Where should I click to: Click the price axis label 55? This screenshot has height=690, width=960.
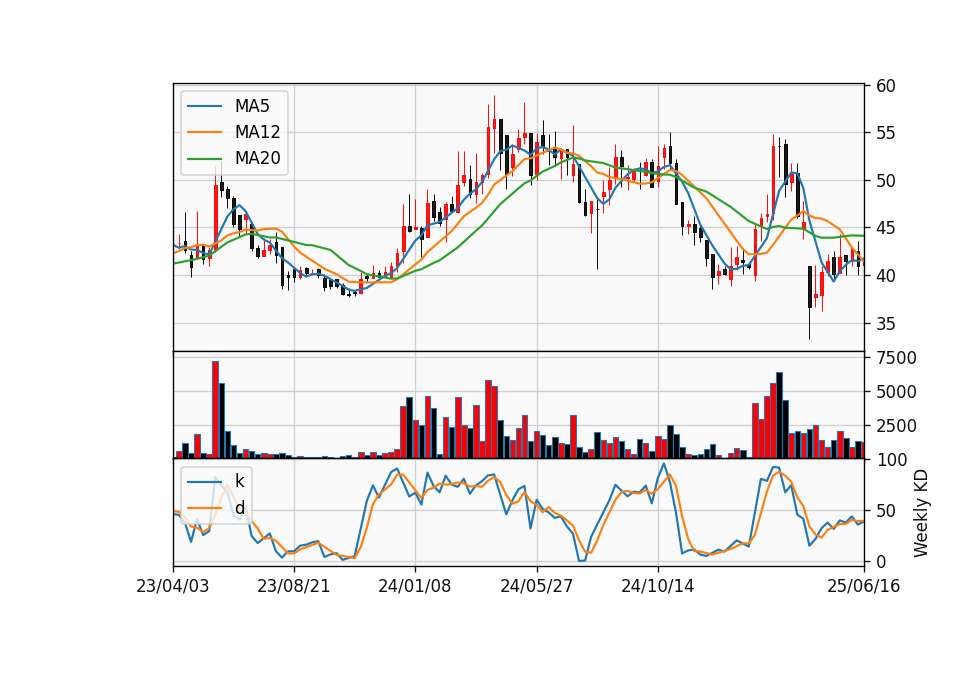(x=885, y=133)
